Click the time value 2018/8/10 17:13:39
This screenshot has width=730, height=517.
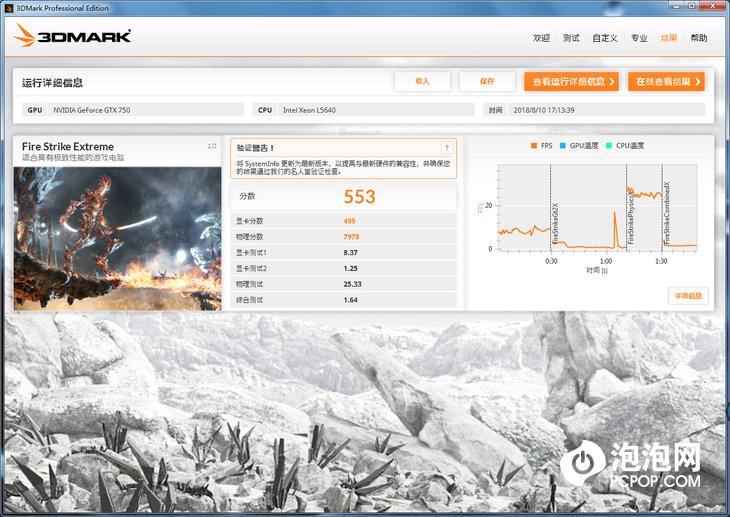pos(544,110)
